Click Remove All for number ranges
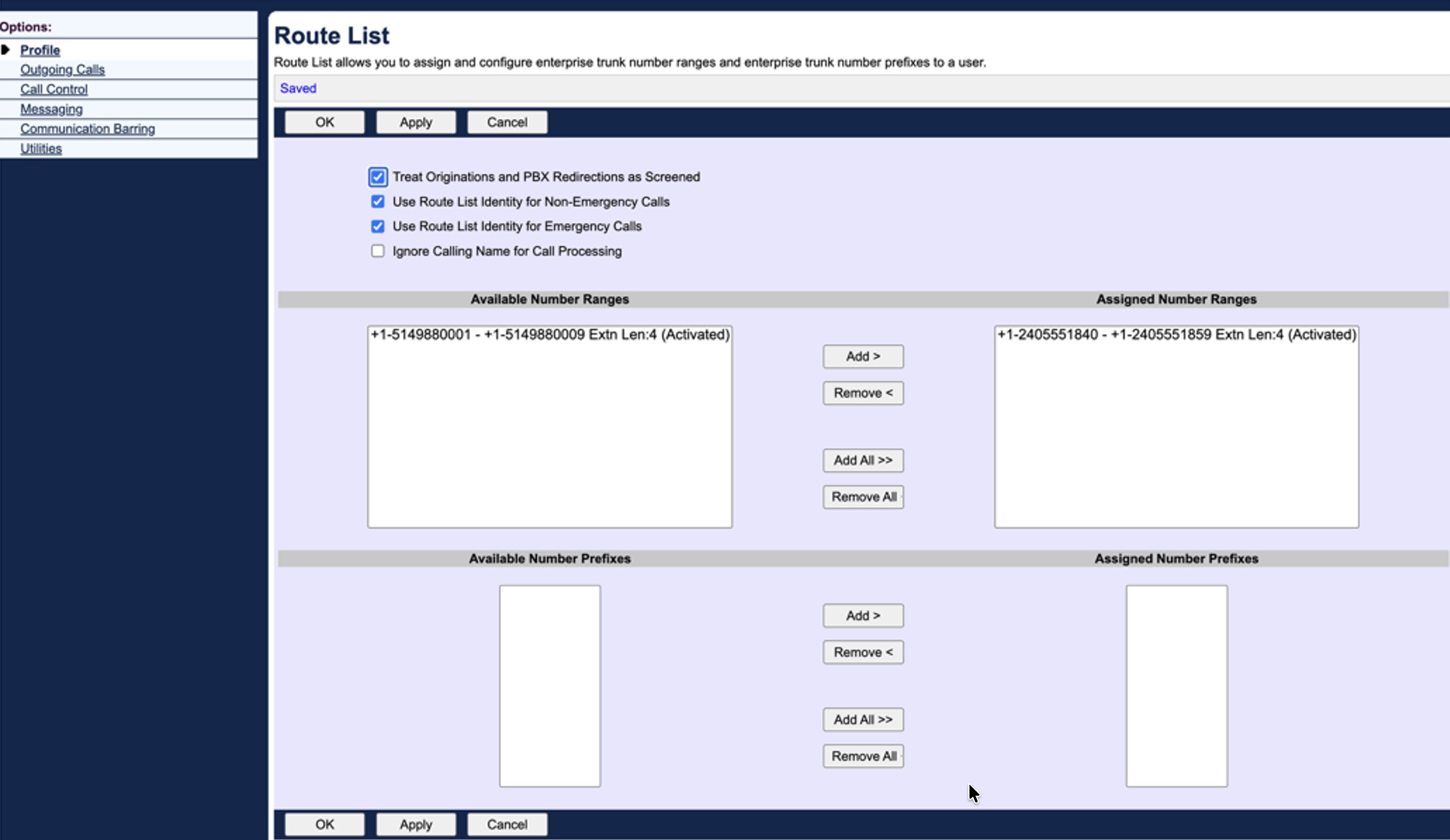1450x840 pixels. 863,497
